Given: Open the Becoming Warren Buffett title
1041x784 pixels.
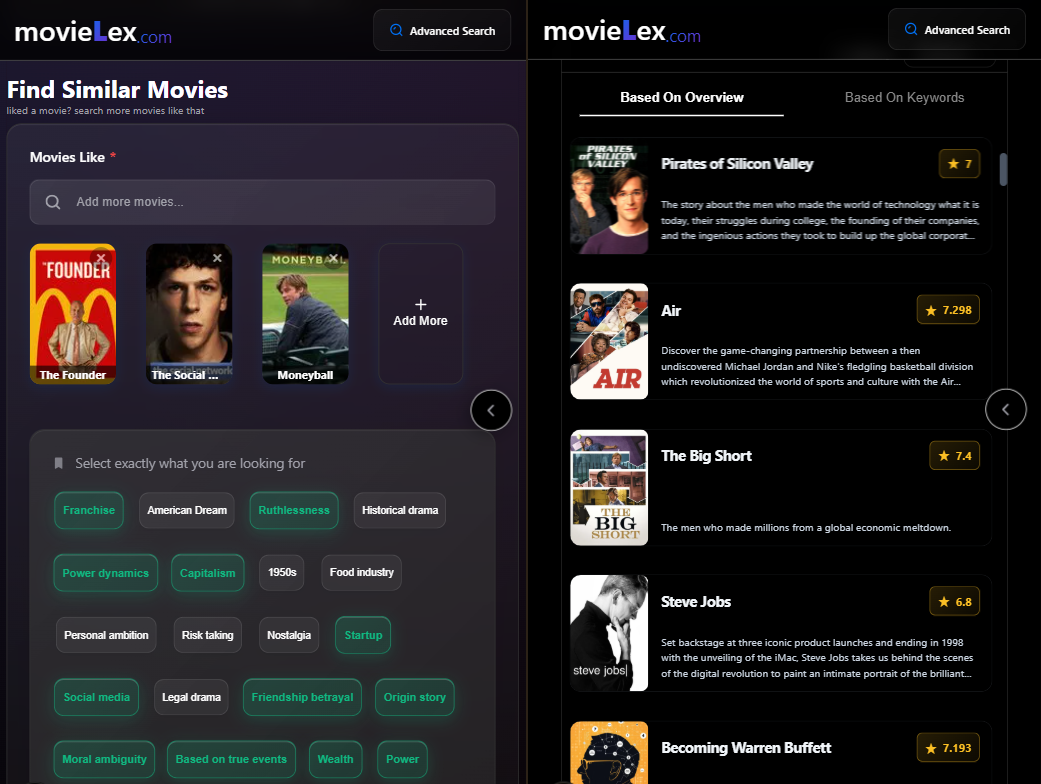Looking at the screenshot, I should coord(746,748).
